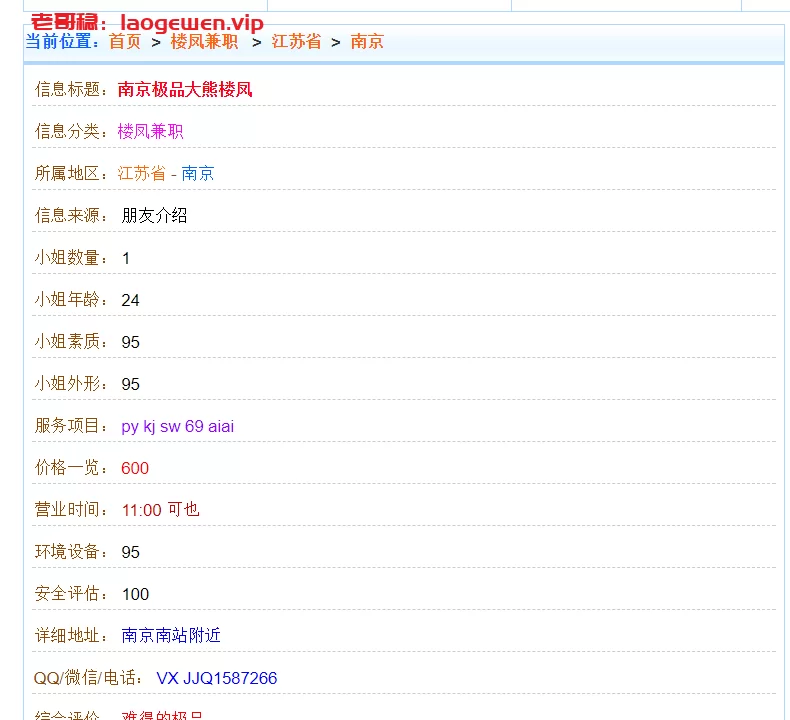Click 江苏省 in the 所属地区 row
The height and width of the screenshot is (720, 790).
click(x=141, y=173)
